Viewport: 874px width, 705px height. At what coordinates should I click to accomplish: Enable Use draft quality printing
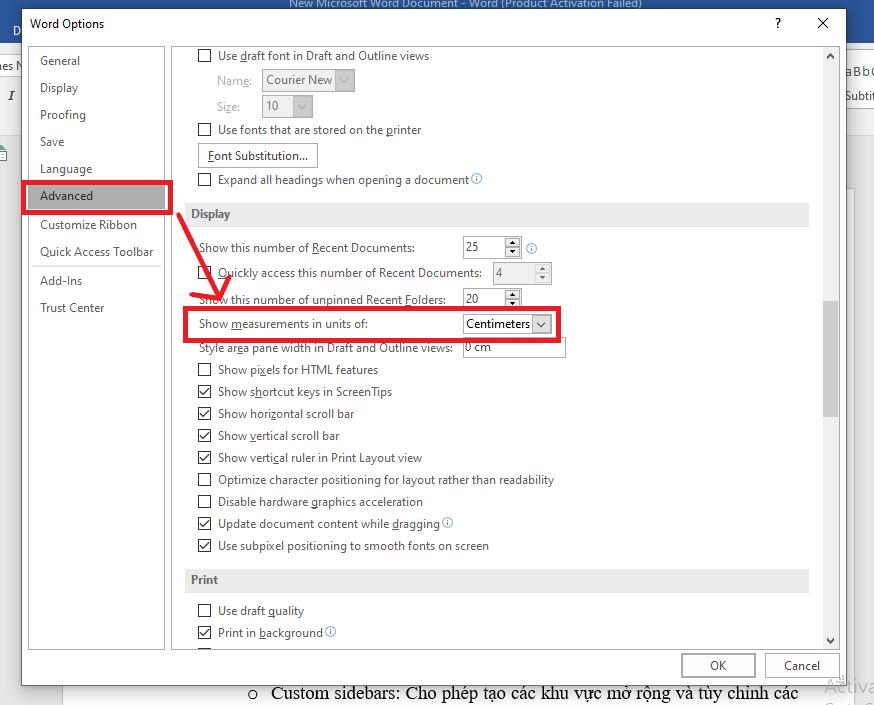coord(205,611)
